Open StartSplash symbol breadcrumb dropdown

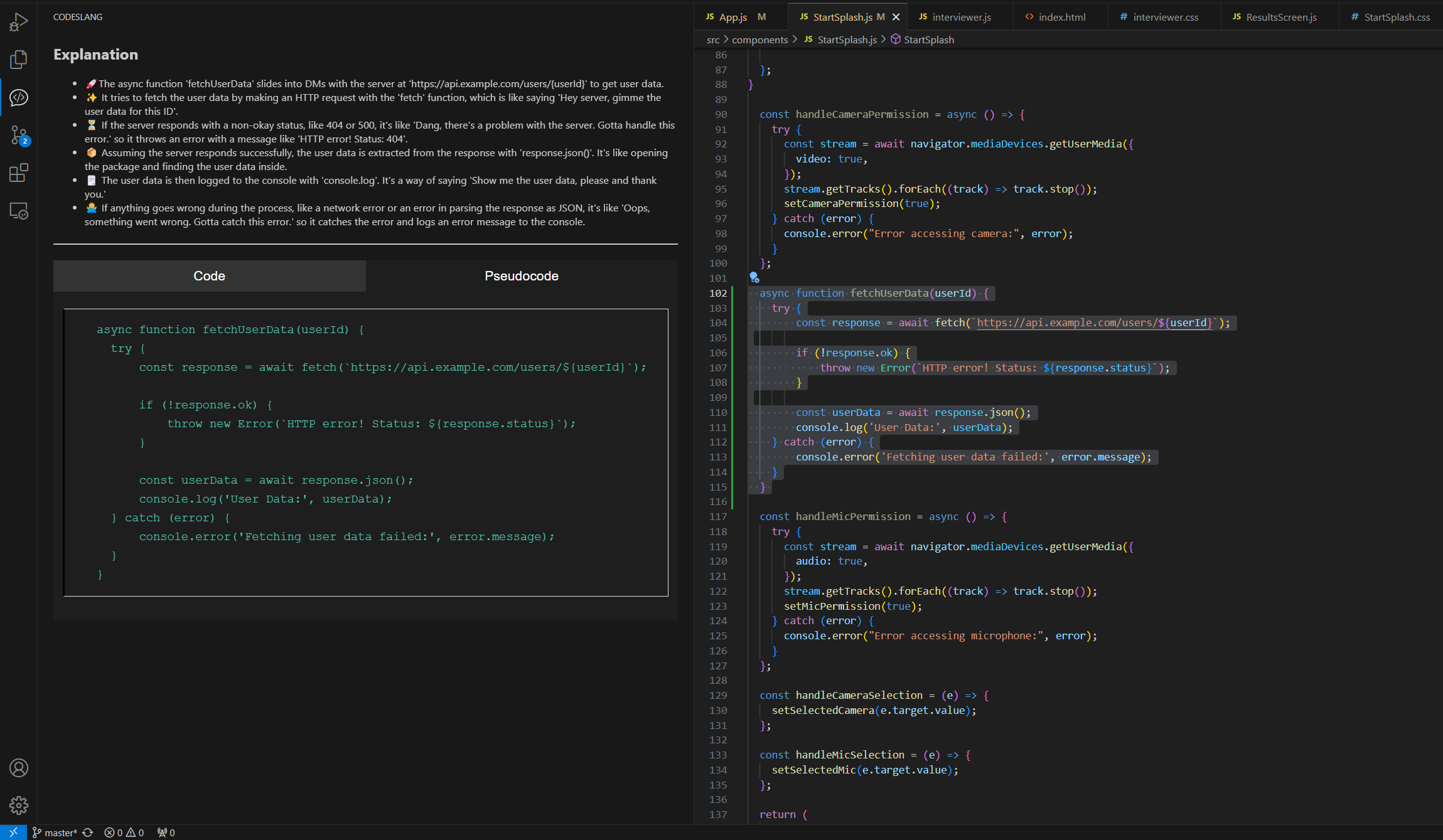[x=928, y=40]
